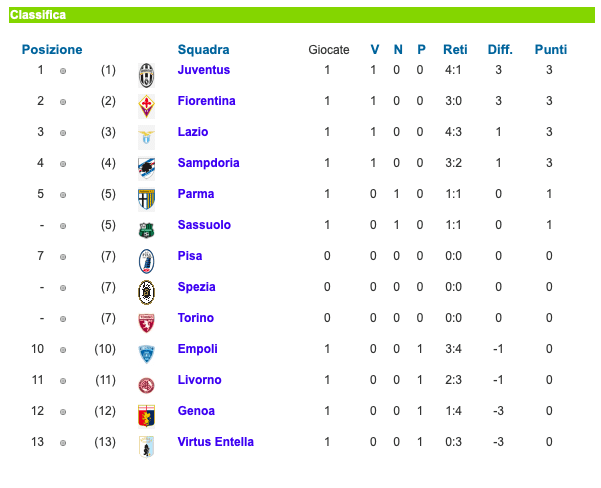Click the Squadra column header
Image resolution: width=601 pixels, height=488 pixels.
204,49
